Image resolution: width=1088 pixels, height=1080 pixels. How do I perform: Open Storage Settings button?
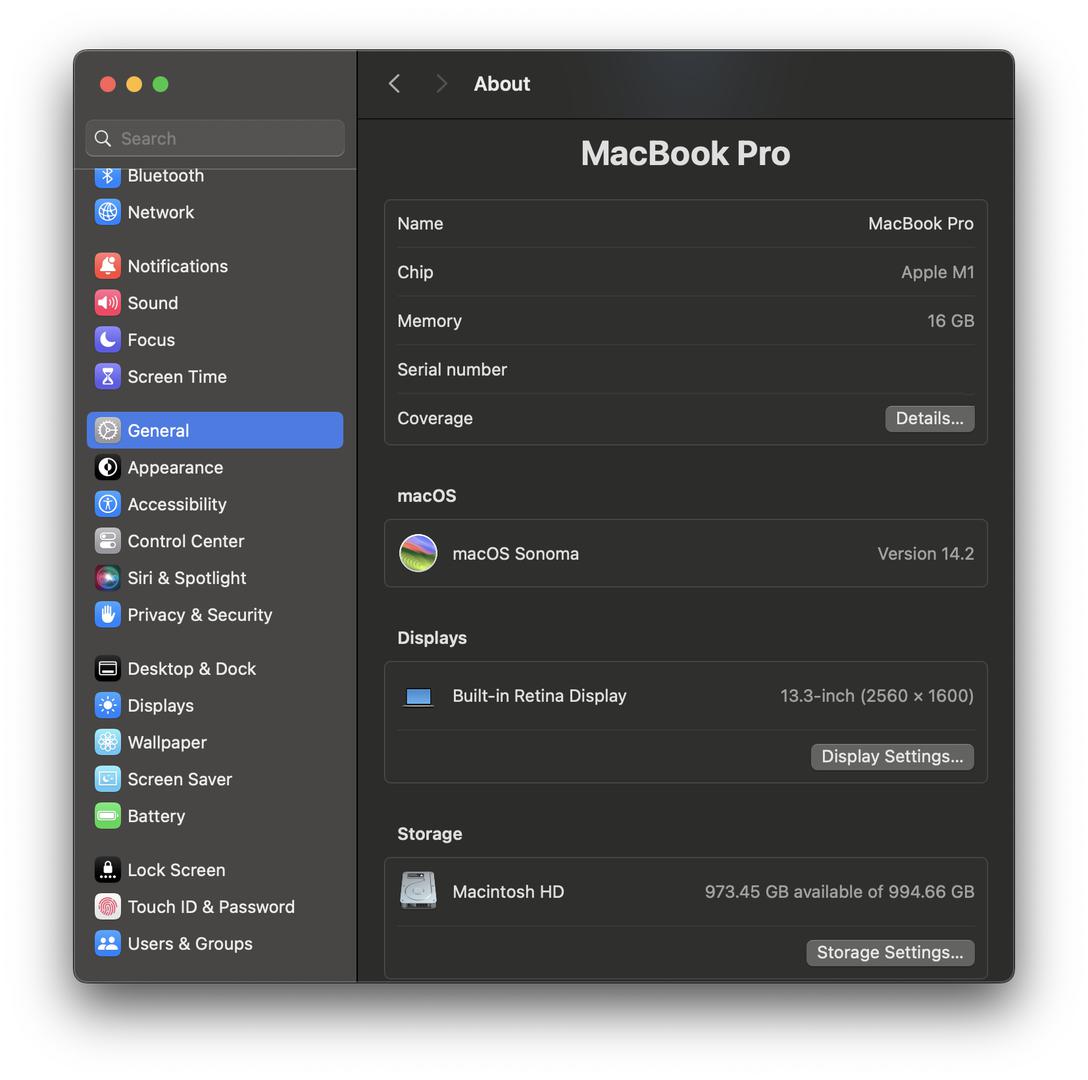pyautogui.click(x=890, y=952)
